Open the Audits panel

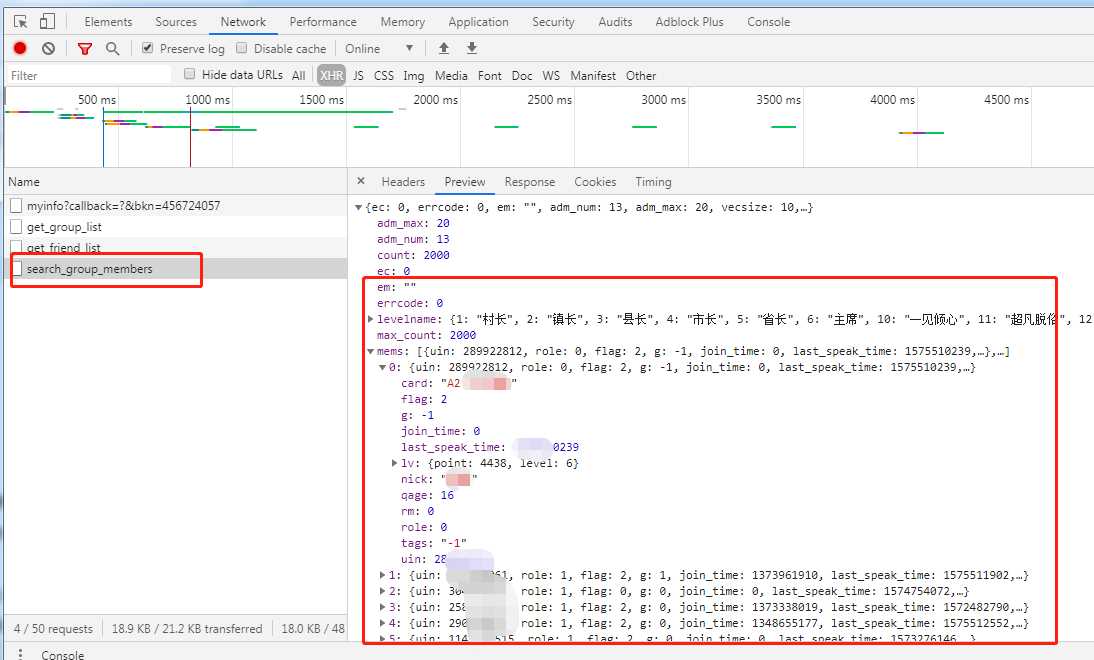[x=615, y=22]
